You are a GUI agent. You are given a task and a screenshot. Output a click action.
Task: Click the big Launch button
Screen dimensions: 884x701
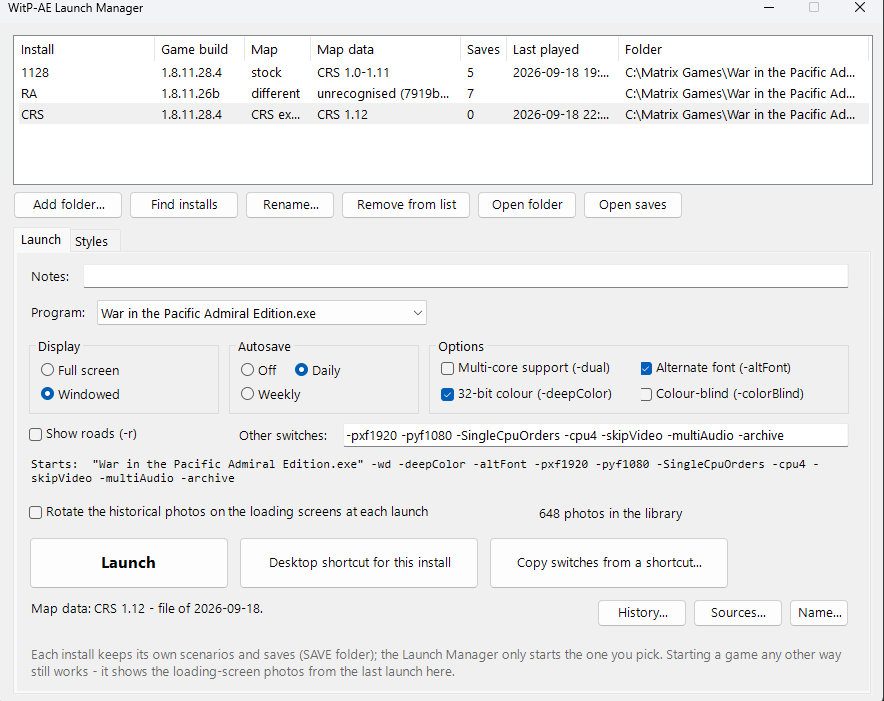pyautogui.click(x=129, y=563)
